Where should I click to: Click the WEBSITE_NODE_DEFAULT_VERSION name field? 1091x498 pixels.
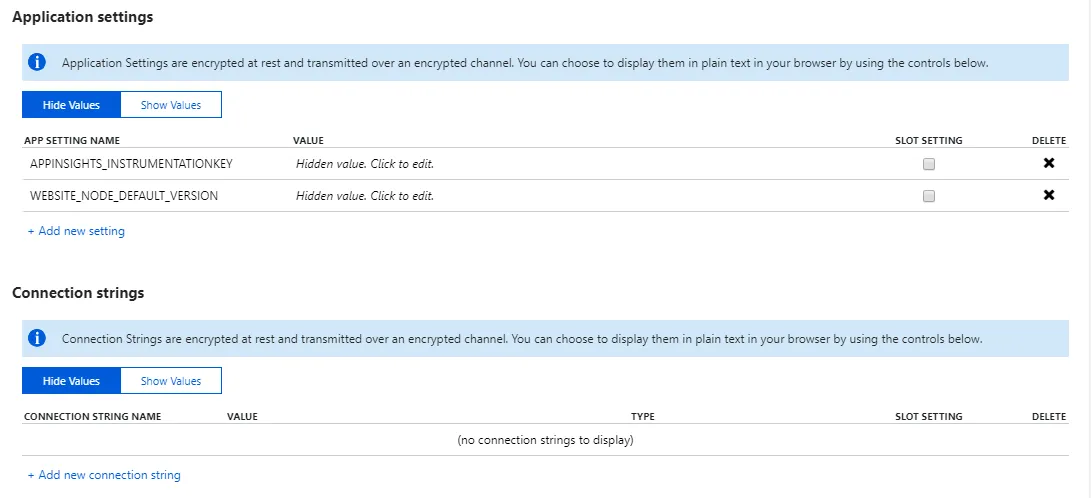[124, 196]
